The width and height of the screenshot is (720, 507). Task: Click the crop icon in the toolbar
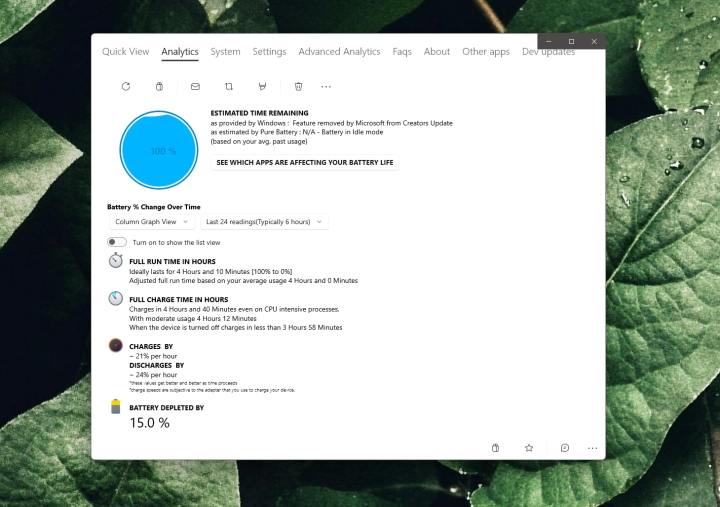[229, 87]
